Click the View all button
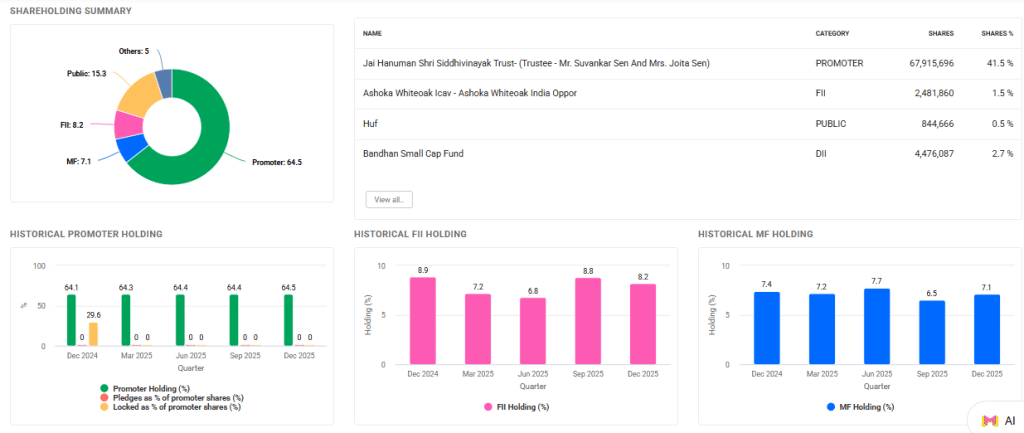Screen dimensions: 1024x433 (388, 199)
